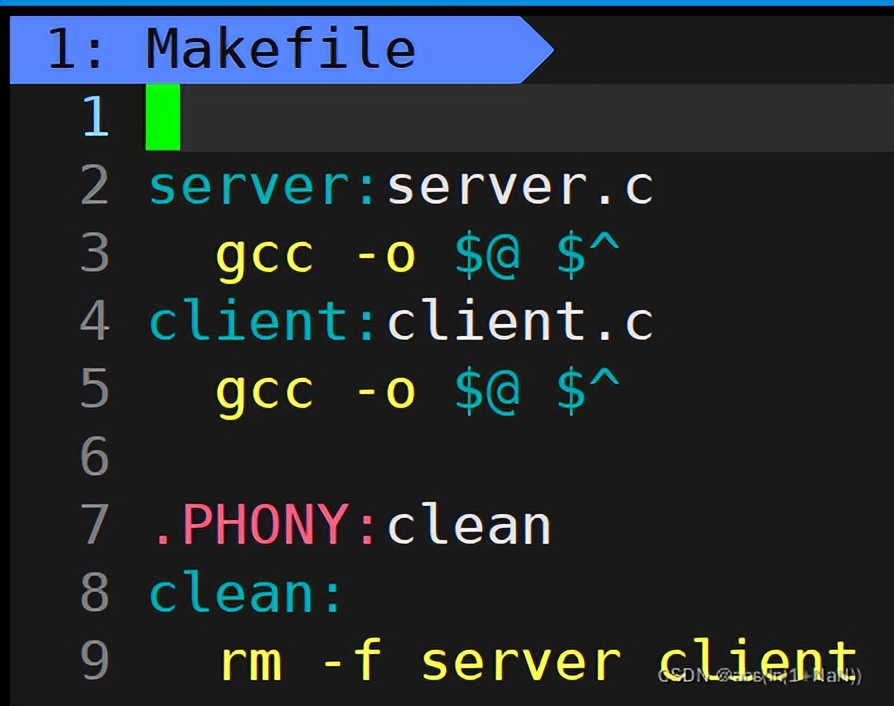The image size is (894, 706).
Task: Click line number 6 in the gutter
Action: [95, 458]
